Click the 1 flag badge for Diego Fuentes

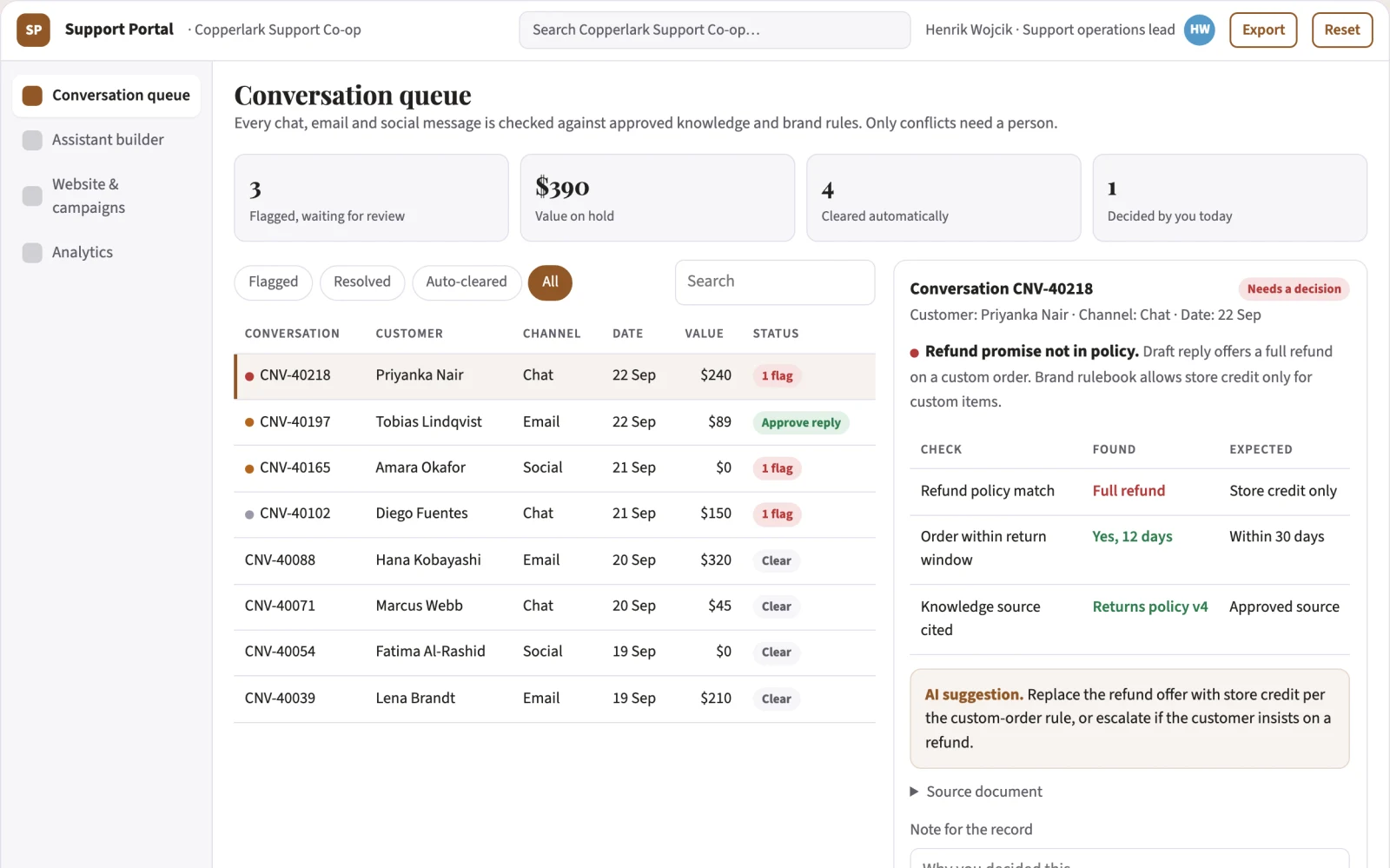[x=778, y=514]
